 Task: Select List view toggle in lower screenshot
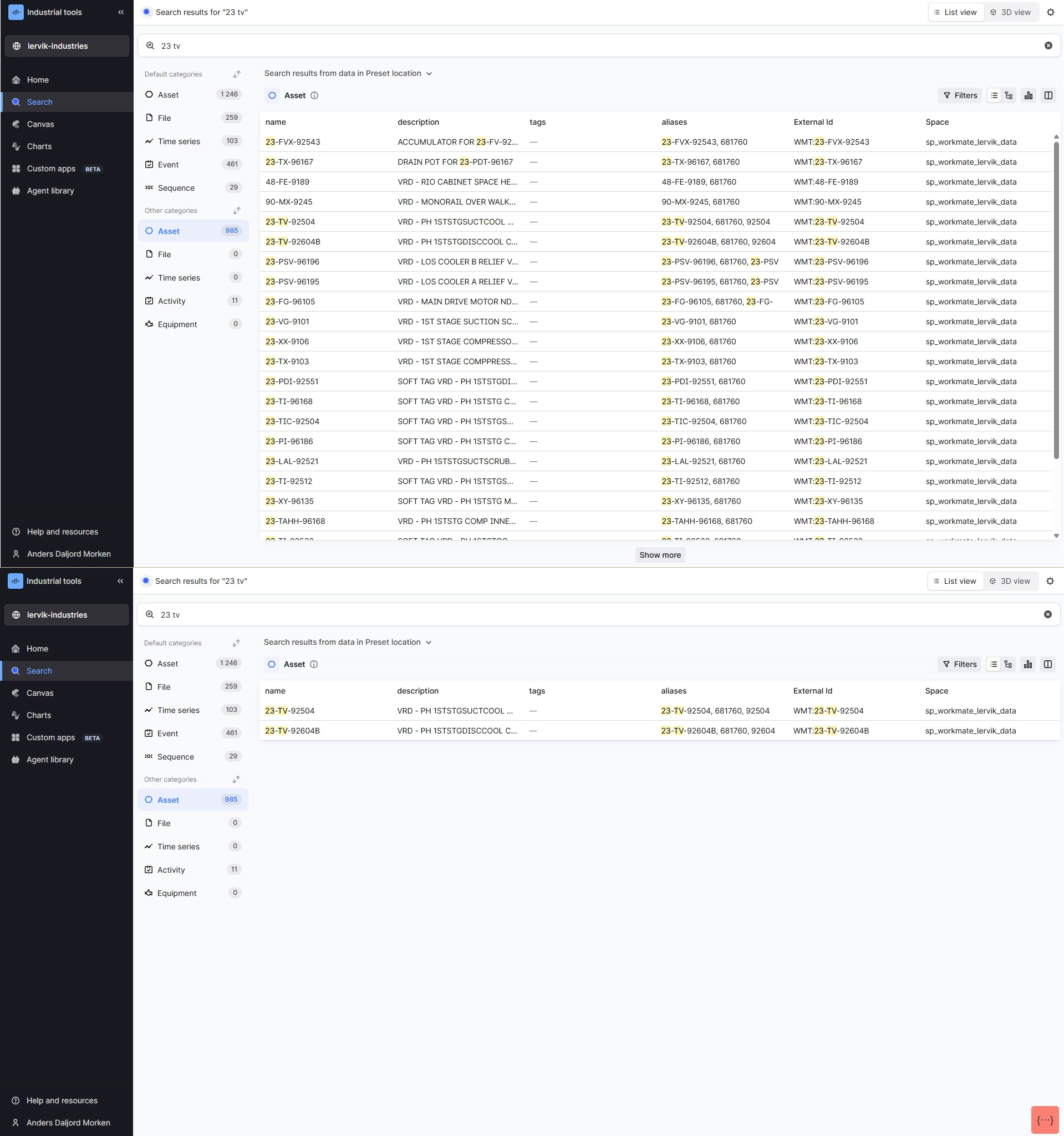click(x=955, y=581)
